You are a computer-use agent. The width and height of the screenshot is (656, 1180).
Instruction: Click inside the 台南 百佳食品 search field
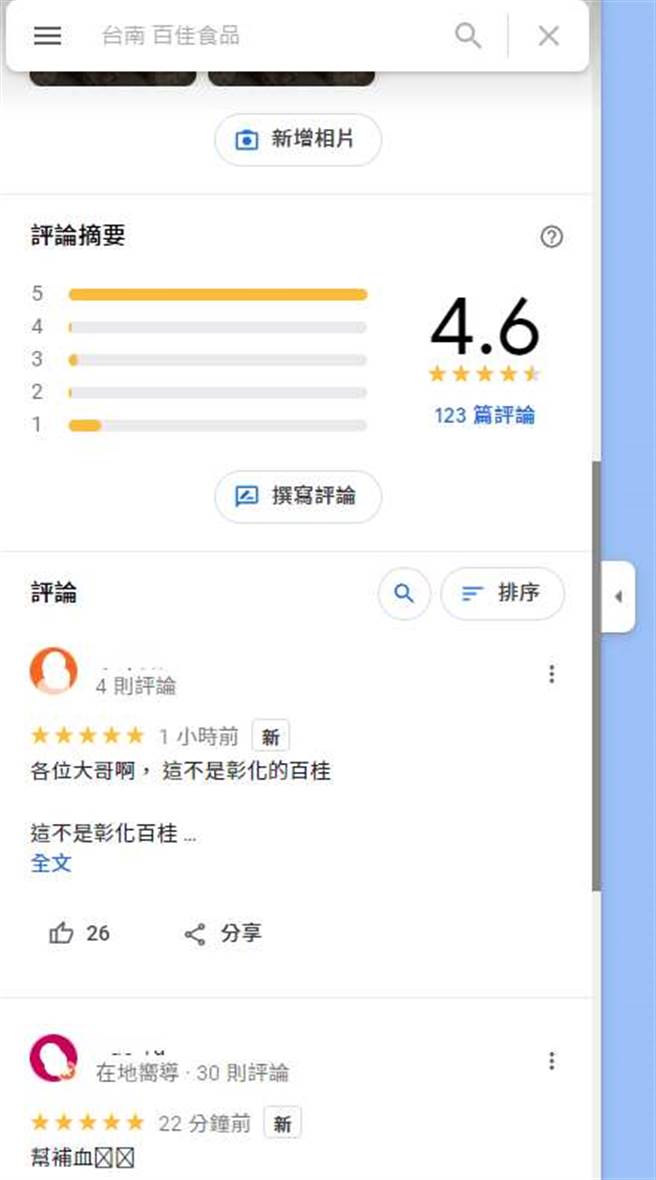coord(200,36)
